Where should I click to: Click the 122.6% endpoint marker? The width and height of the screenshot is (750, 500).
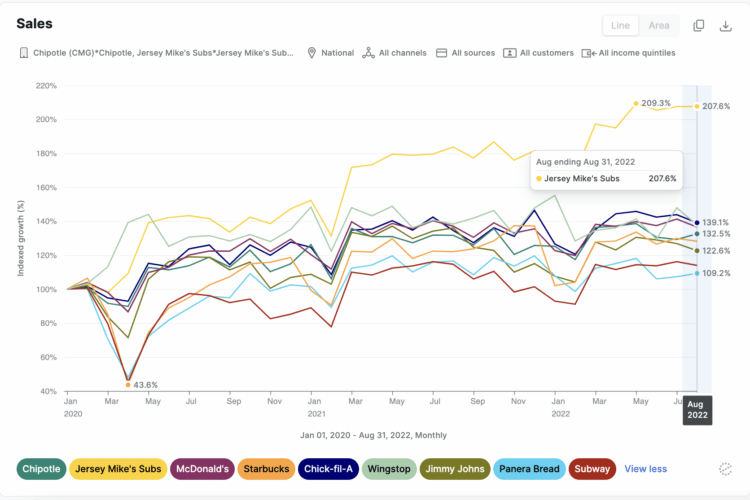(697, 251)
